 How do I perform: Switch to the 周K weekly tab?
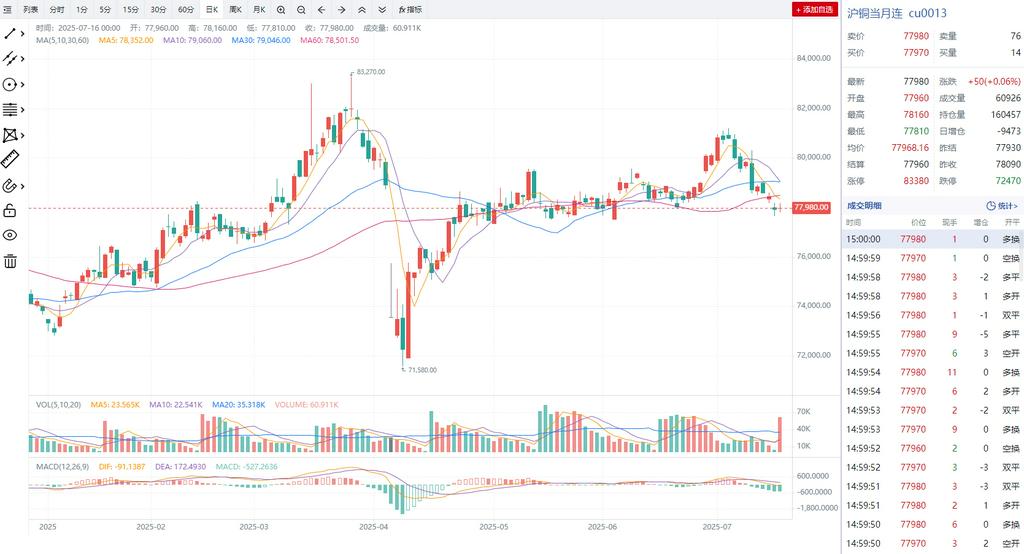point(235,9)
